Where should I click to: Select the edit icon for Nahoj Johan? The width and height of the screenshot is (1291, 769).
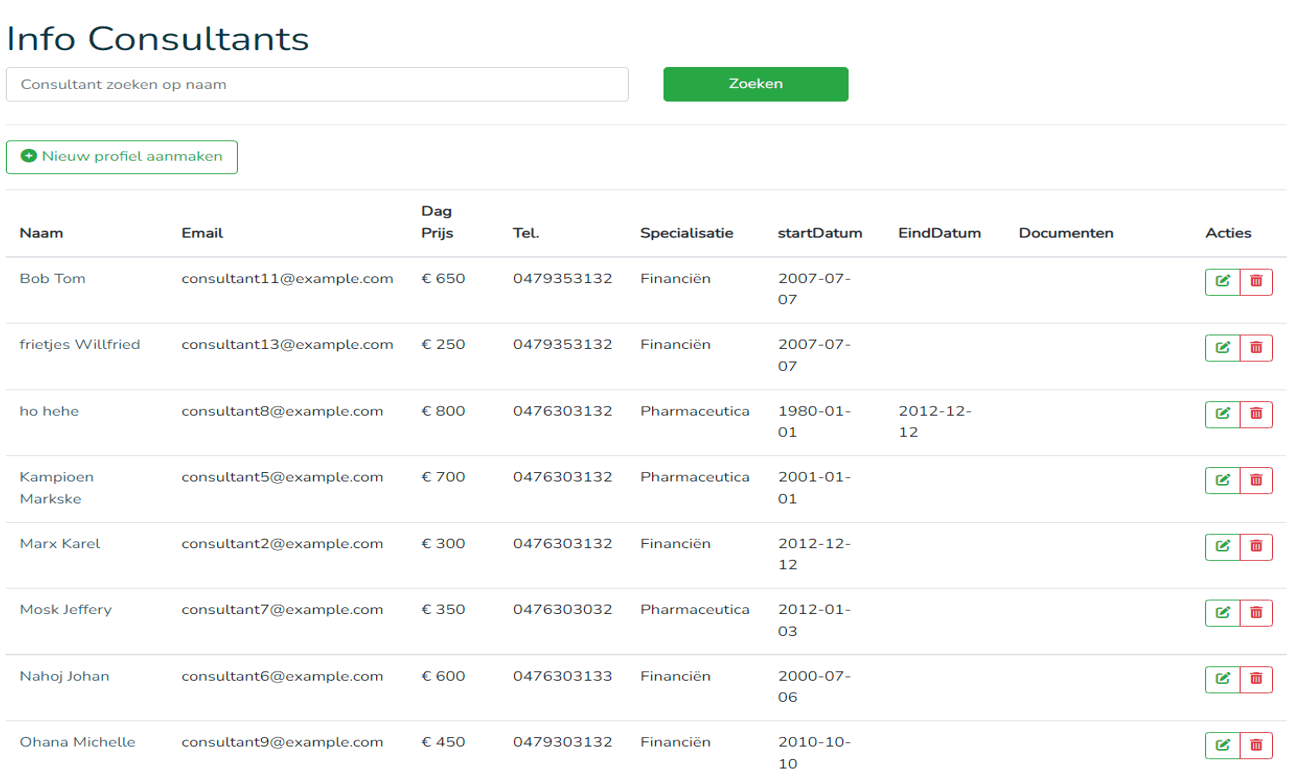(x=1221, y=679)
